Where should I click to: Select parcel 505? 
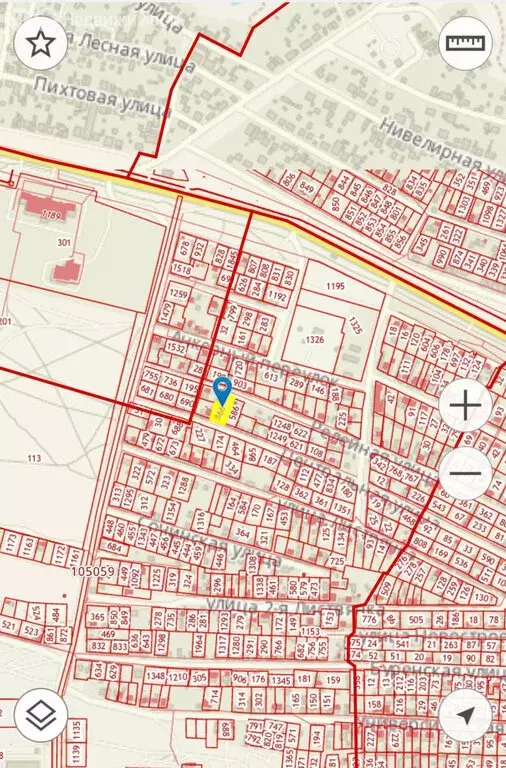pyautogui.click(x=416, y=620)
